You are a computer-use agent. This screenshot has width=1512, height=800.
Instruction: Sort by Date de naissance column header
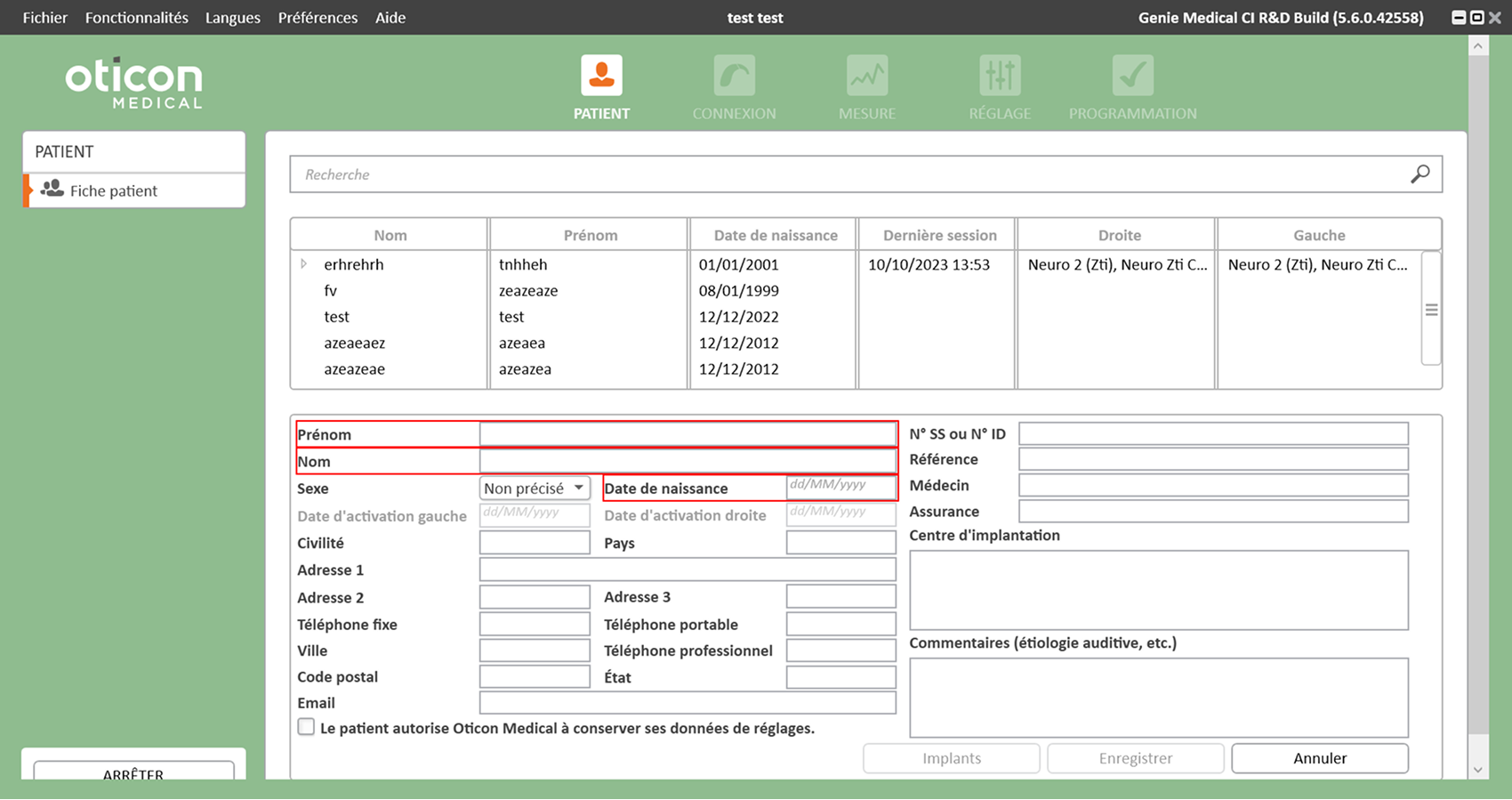[776, 235]
